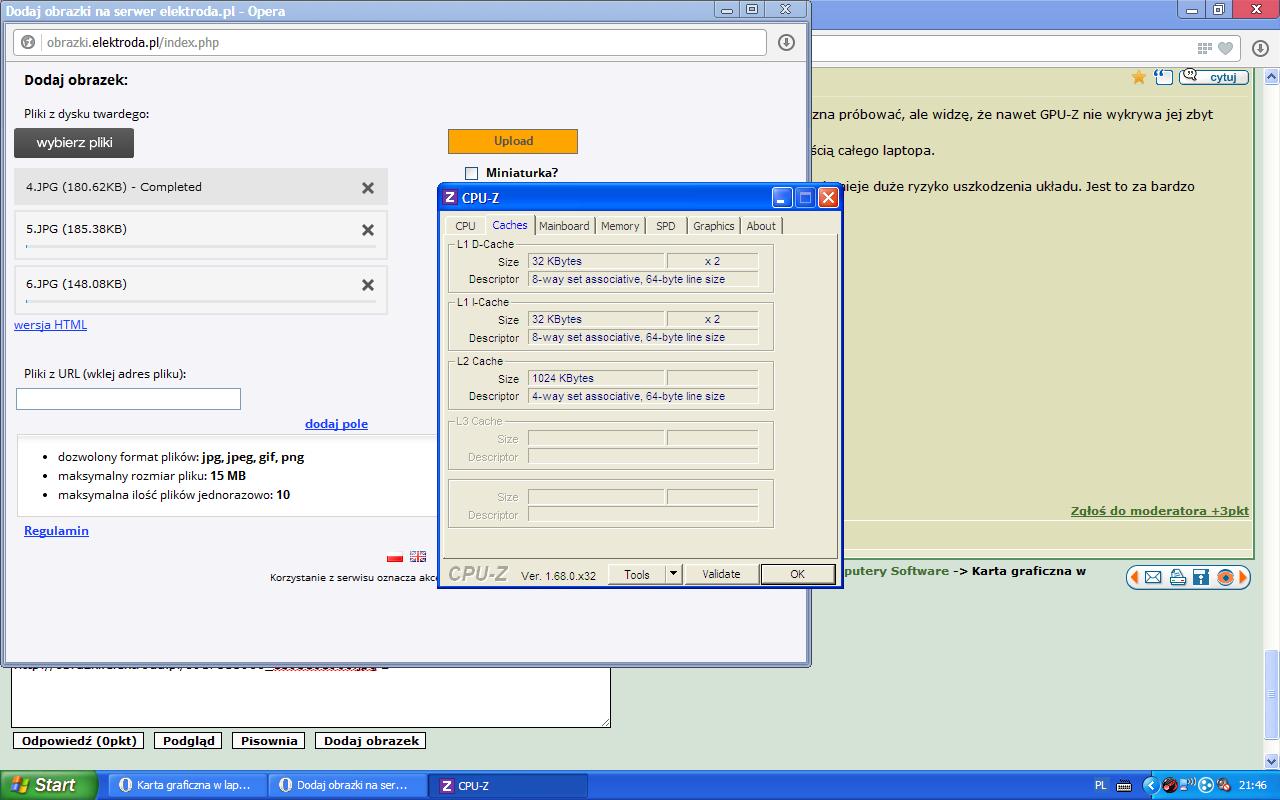
Task: Click the eye icon to watch topic
Action: (x=1224, y=577)
